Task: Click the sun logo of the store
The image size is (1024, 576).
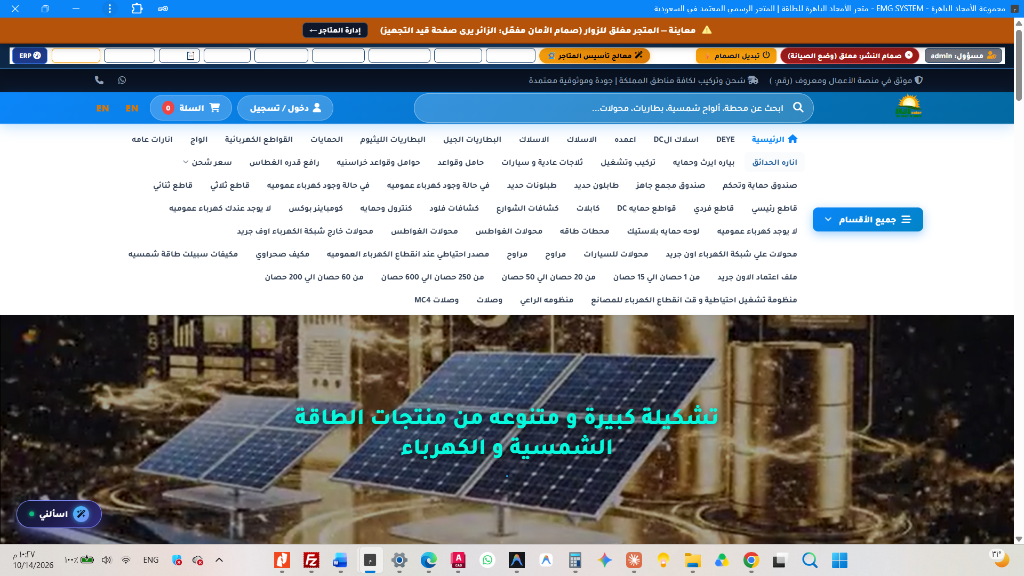Action: pos(908,106)
